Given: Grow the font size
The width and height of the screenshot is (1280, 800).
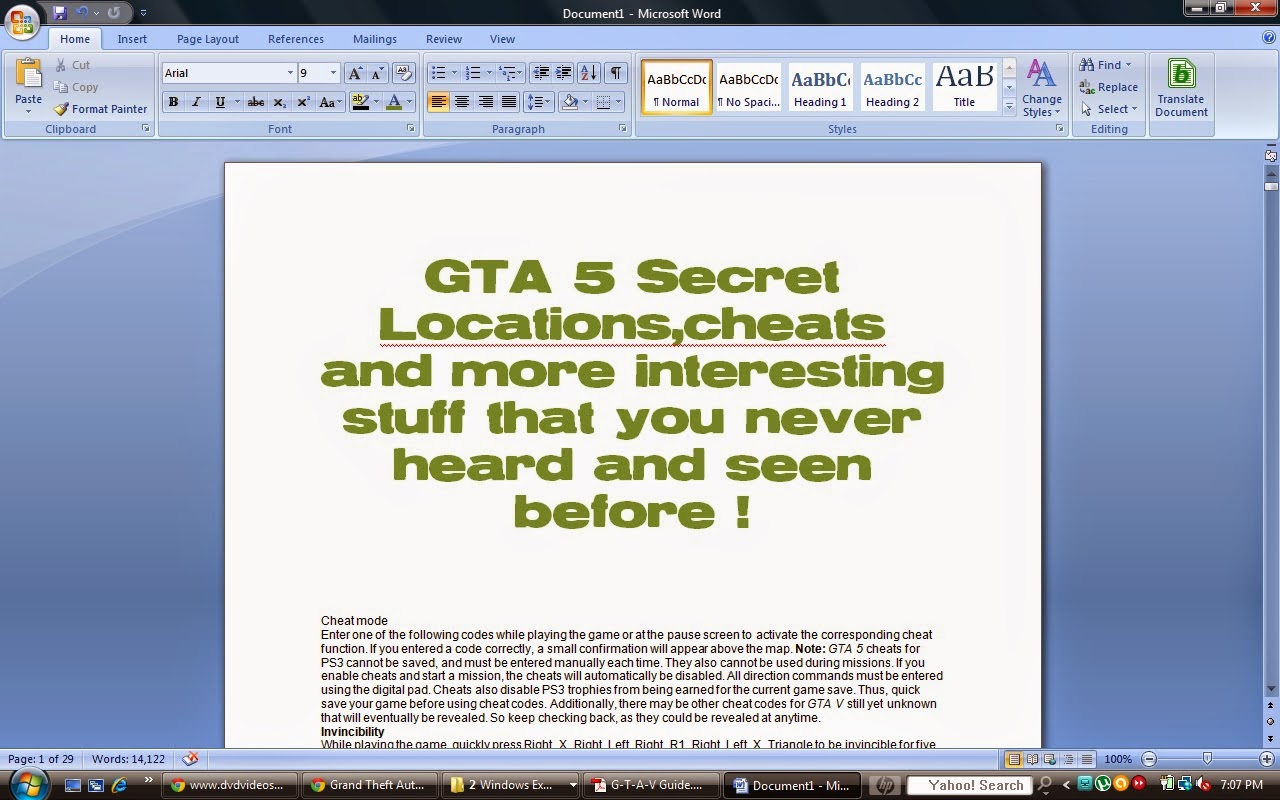Looking at the screenshot, I should coord(355,73).
